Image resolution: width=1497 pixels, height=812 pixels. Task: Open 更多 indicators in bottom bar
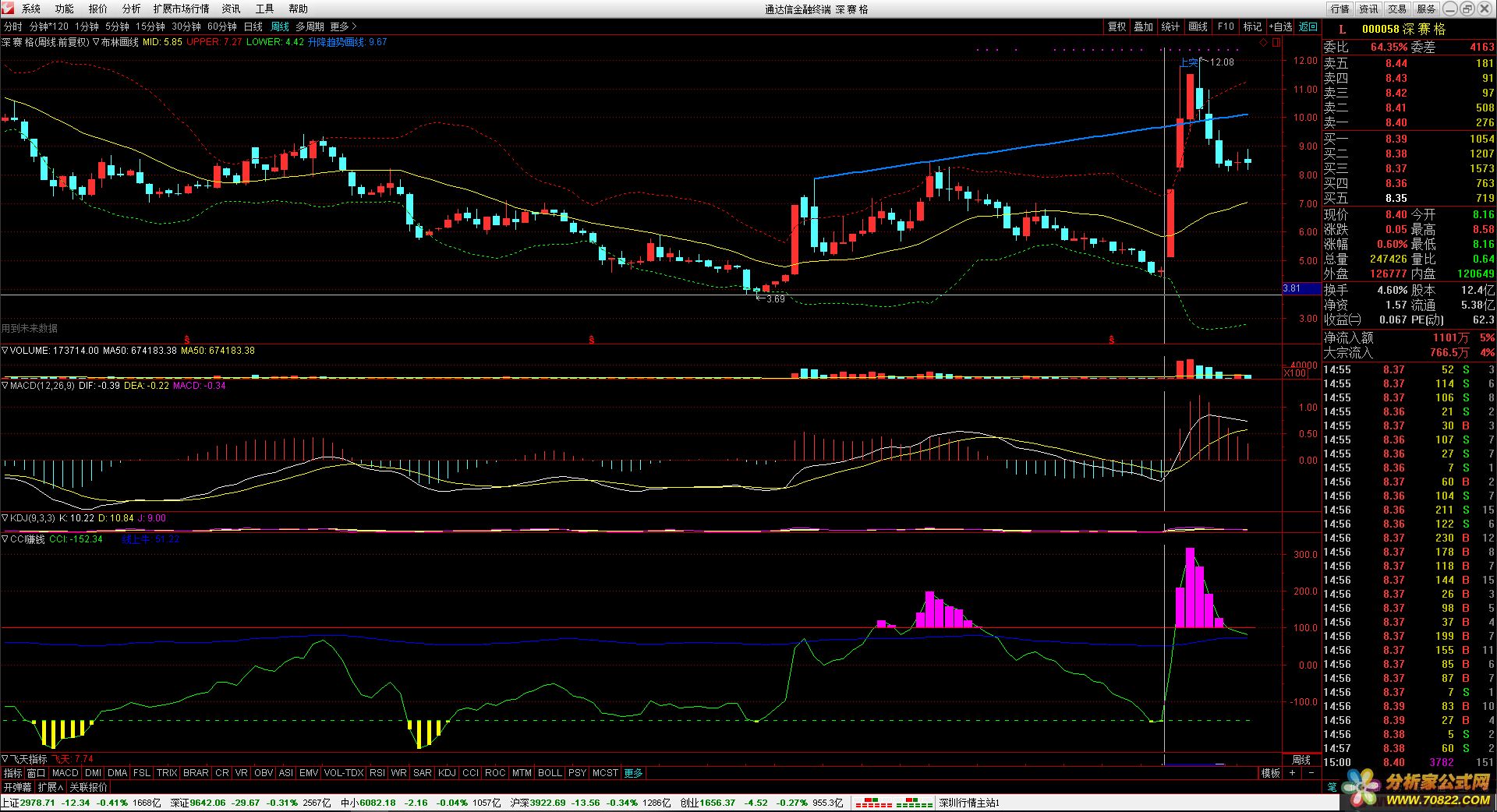[x=634, y=773]
